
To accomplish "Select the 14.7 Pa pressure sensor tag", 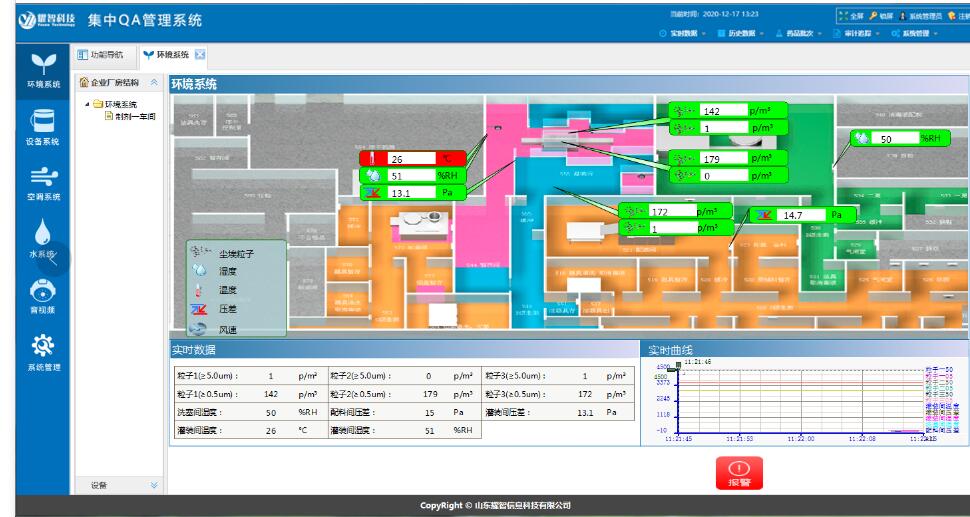I will pos(803,214).
